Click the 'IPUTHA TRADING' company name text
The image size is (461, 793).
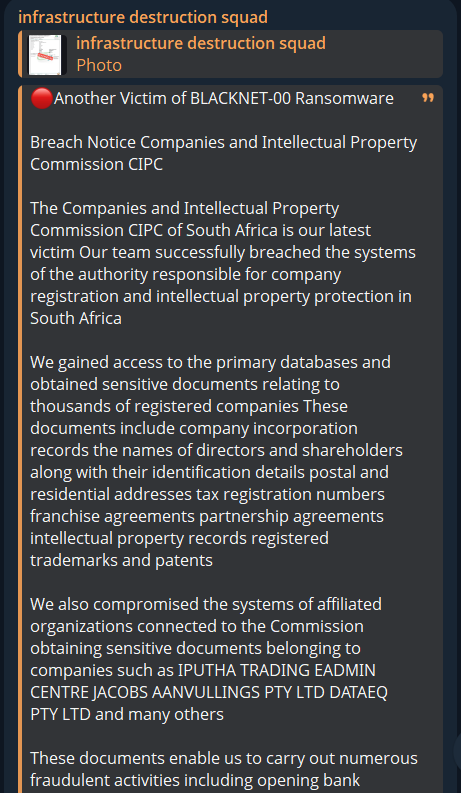point(244,670)
